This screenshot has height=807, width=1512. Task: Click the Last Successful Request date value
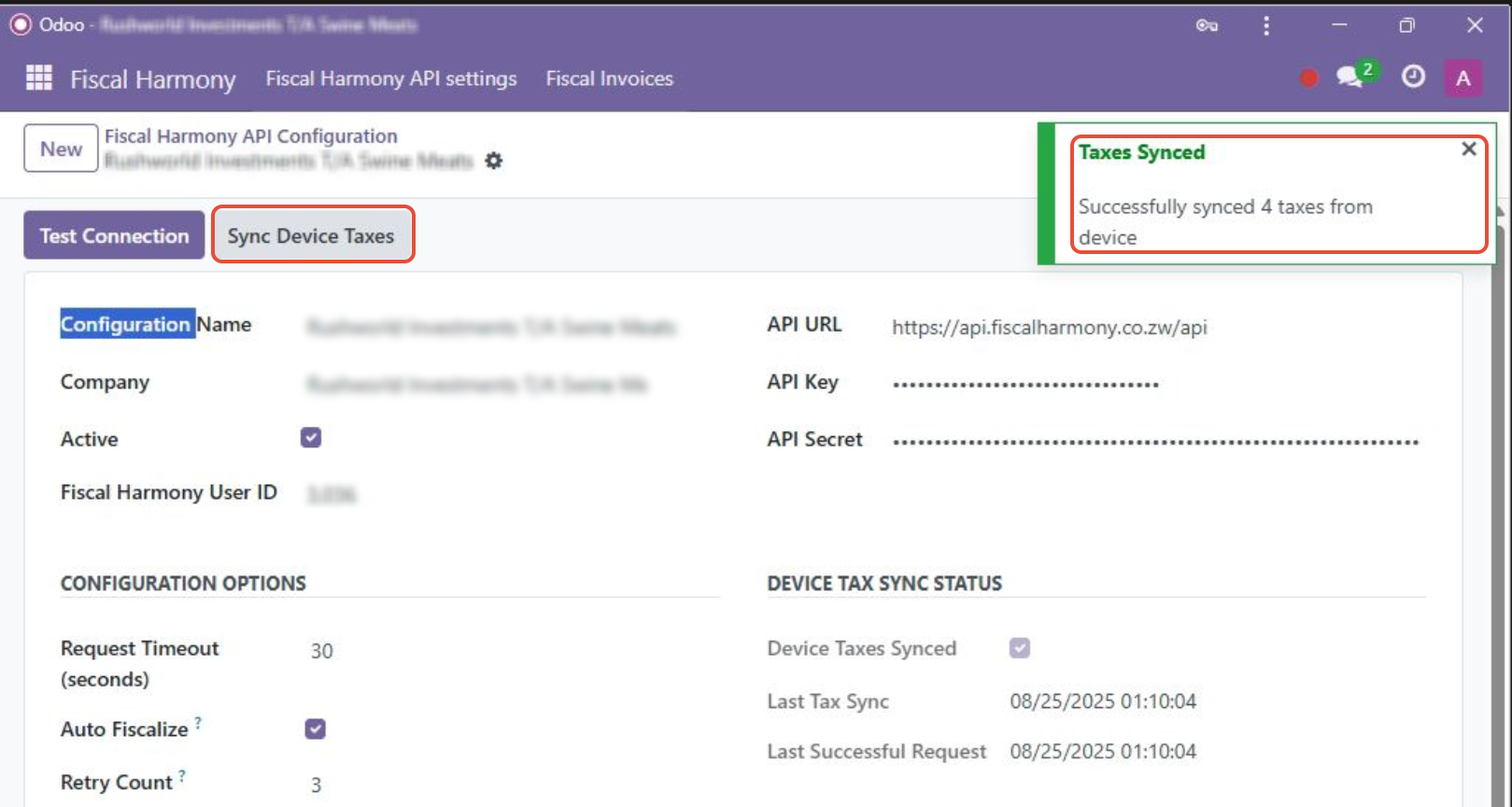tap(1102, 751)
